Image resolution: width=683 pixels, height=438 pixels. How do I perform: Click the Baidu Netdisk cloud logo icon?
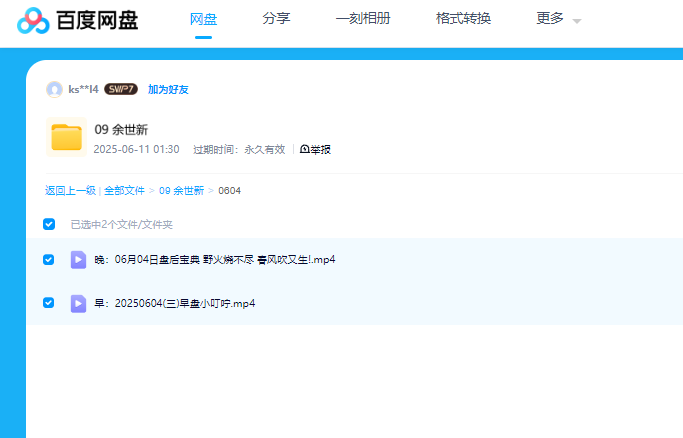33,20
